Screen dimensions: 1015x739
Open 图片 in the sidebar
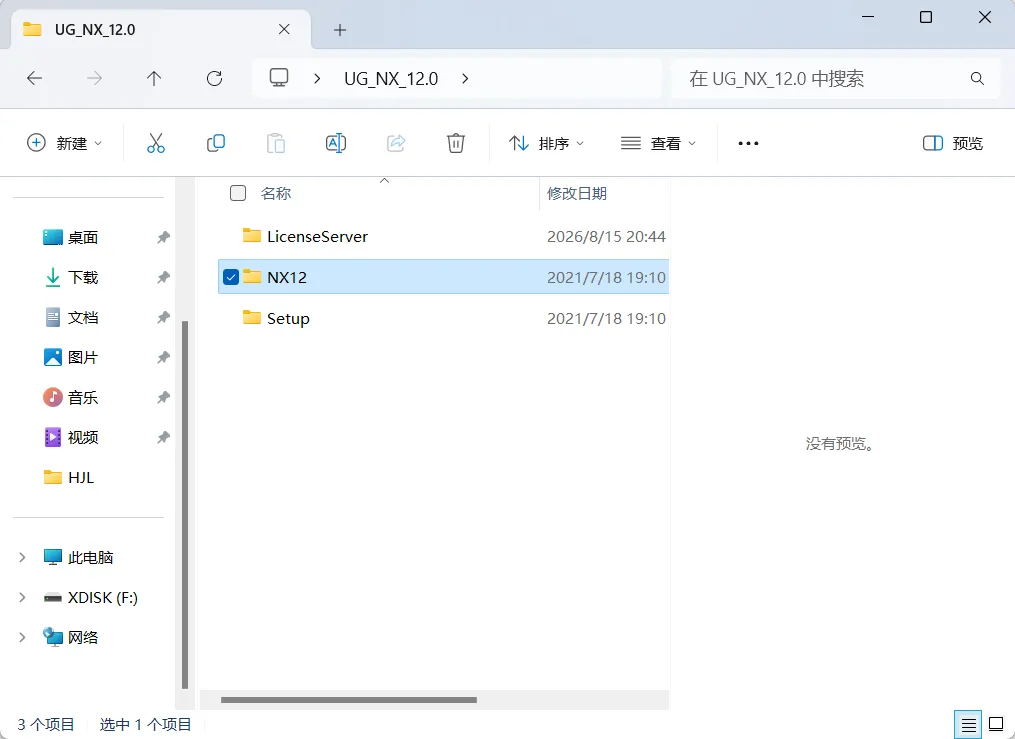click(x=83, y=357)
